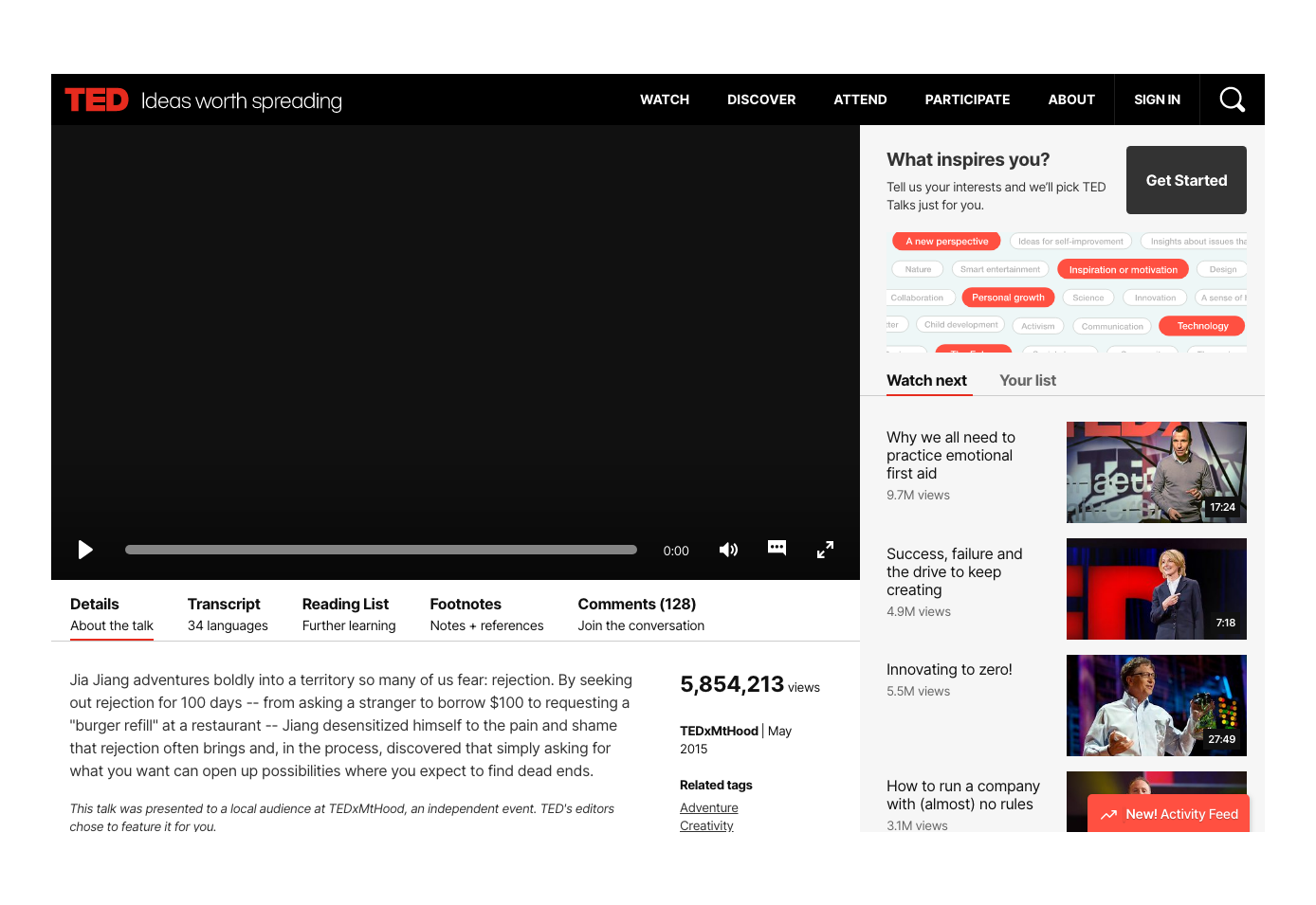
Task: Select the Communication interest tag
Action: click(1112, 326)
